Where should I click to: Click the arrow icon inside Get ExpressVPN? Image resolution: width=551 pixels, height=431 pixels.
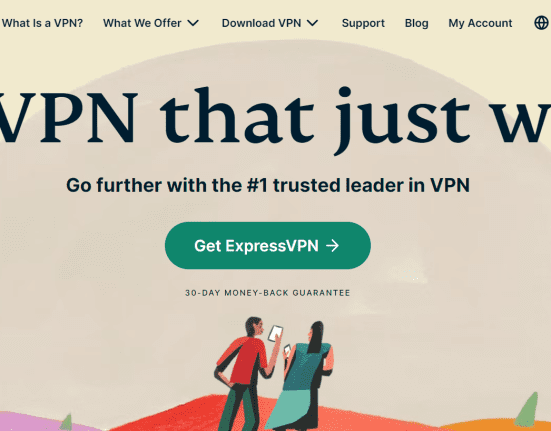pyautogui.click(x=332, y=246)
